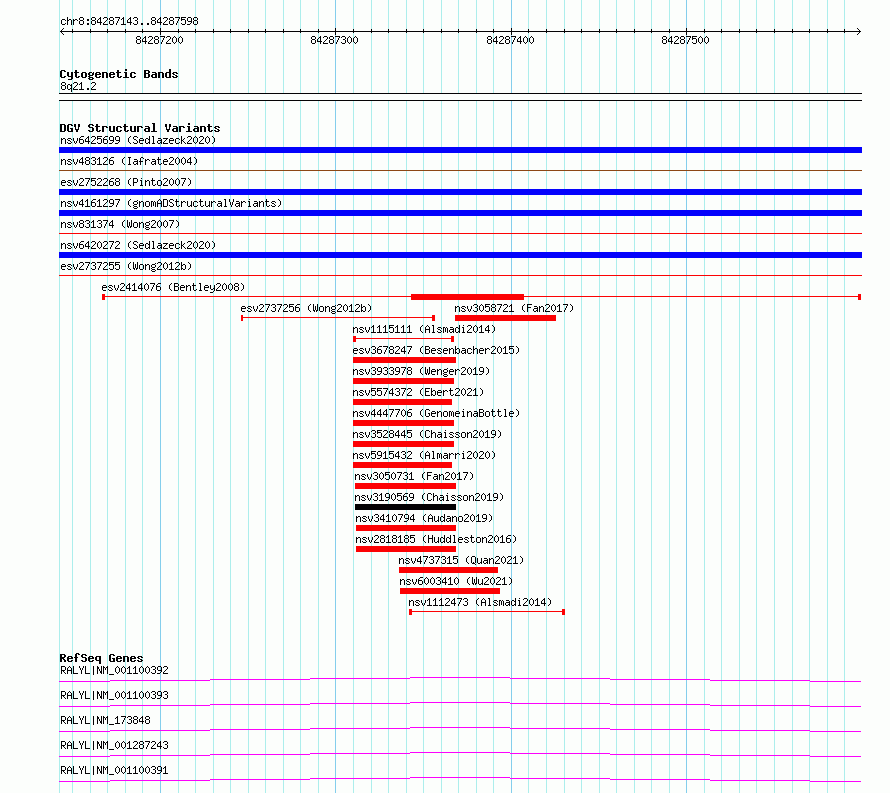
Task: Open variant nsv5574372 (Ebert2021)
Action: coord(418,392)
